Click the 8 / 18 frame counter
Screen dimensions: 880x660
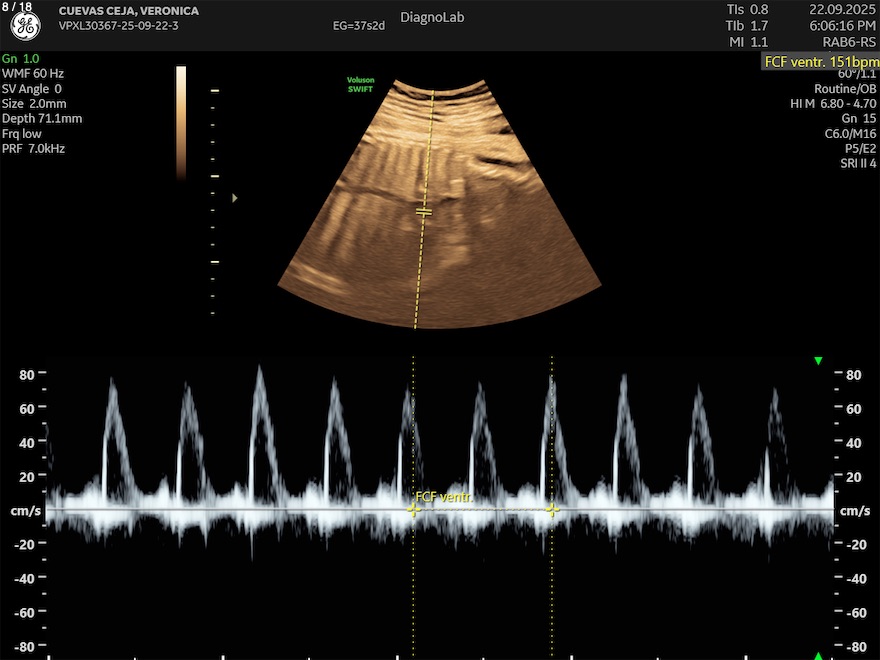[16, 8]
